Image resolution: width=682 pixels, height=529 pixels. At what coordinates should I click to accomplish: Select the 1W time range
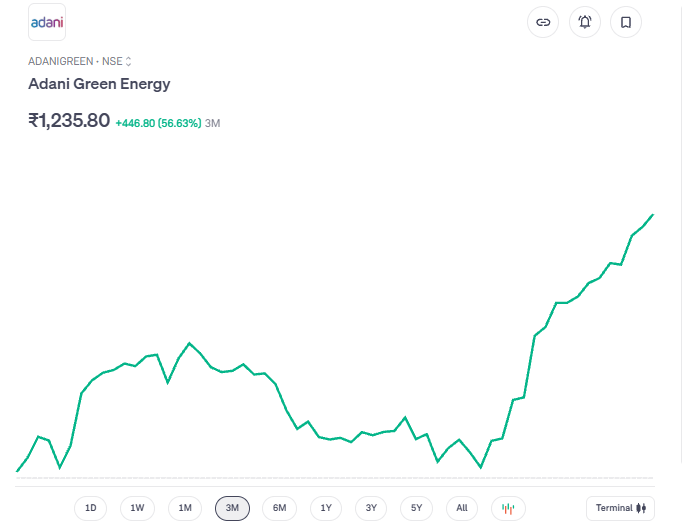pyautogui.click(x=138, y=508)
